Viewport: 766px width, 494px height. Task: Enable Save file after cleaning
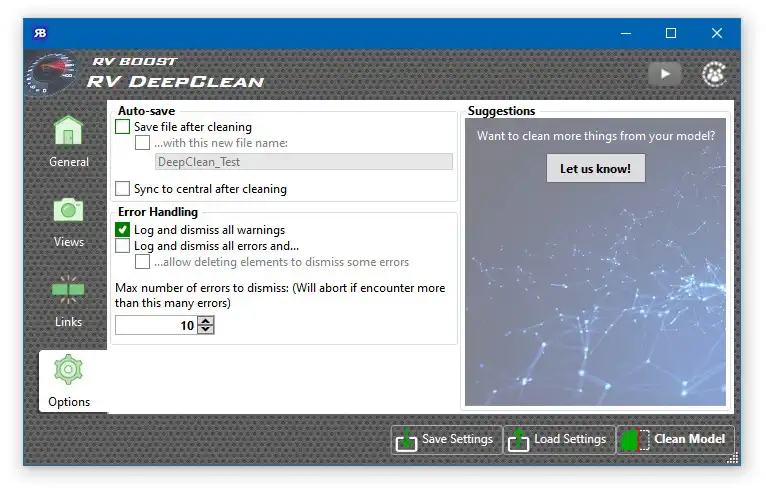click(x=123, y=127)
